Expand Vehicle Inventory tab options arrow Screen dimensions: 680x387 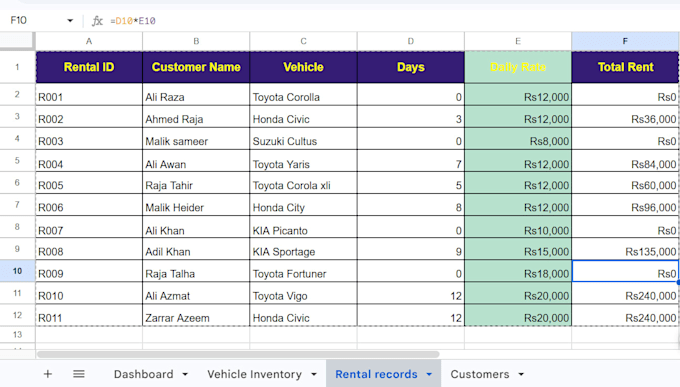pos(314,374)
